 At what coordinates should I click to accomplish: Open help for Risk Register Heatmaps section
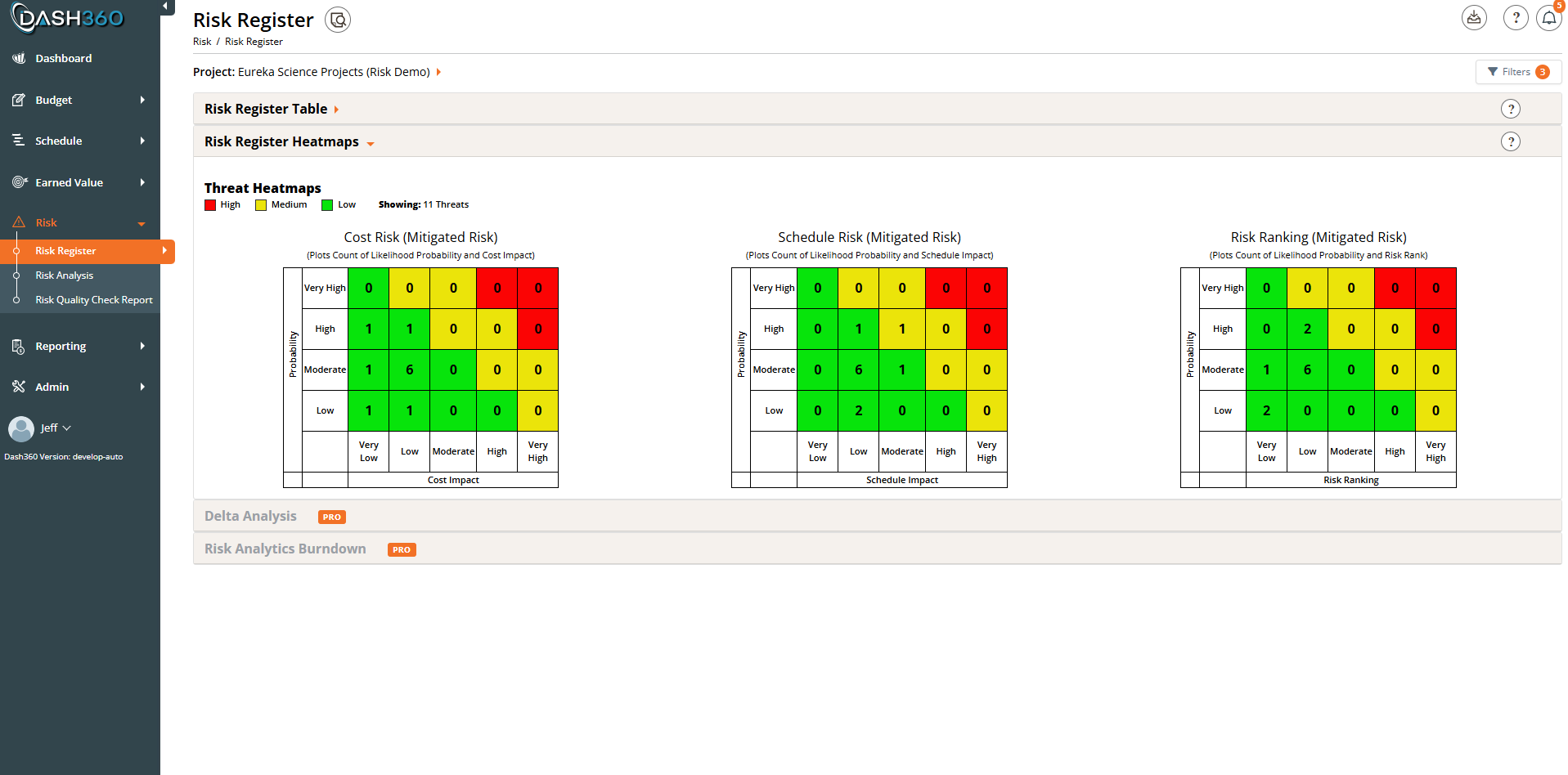click(x=1511, y=141)
